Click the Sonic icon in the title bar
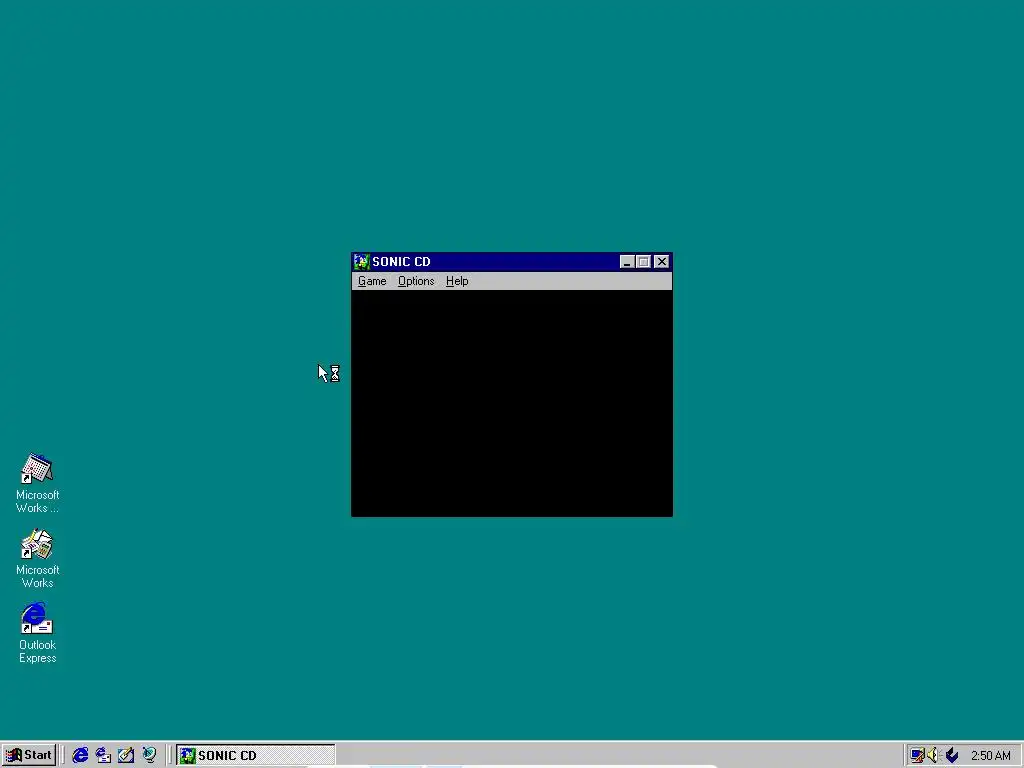The height and width of the screenshot is (768, 1024). [362, 262]
